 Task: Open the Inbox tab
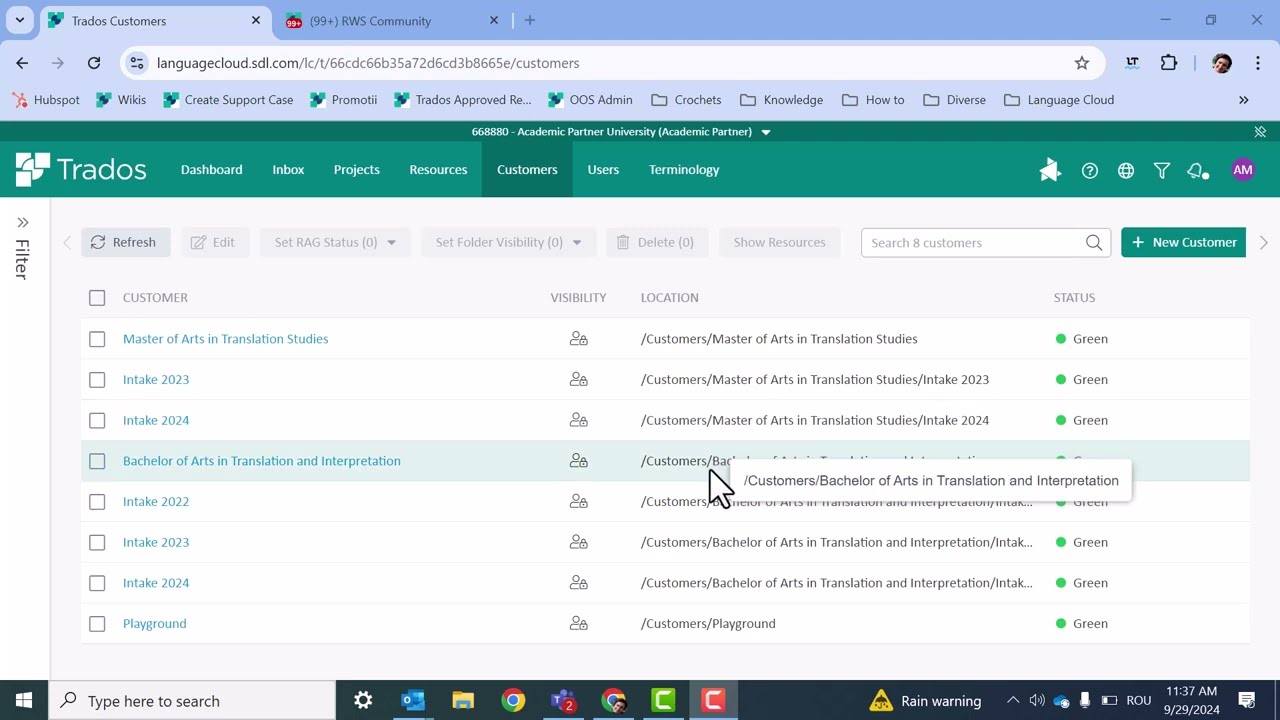(288, 170)
